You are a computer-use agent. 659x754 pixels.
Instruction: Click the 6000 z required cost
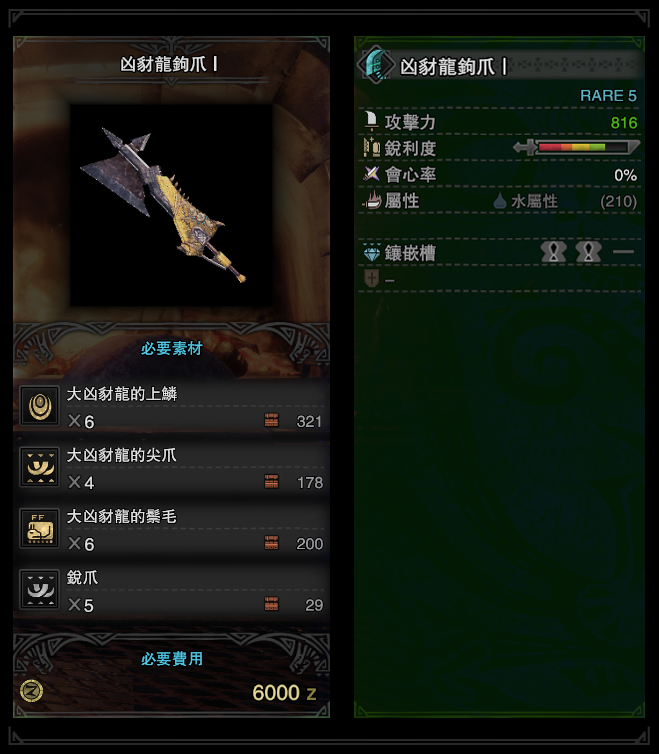284,693
